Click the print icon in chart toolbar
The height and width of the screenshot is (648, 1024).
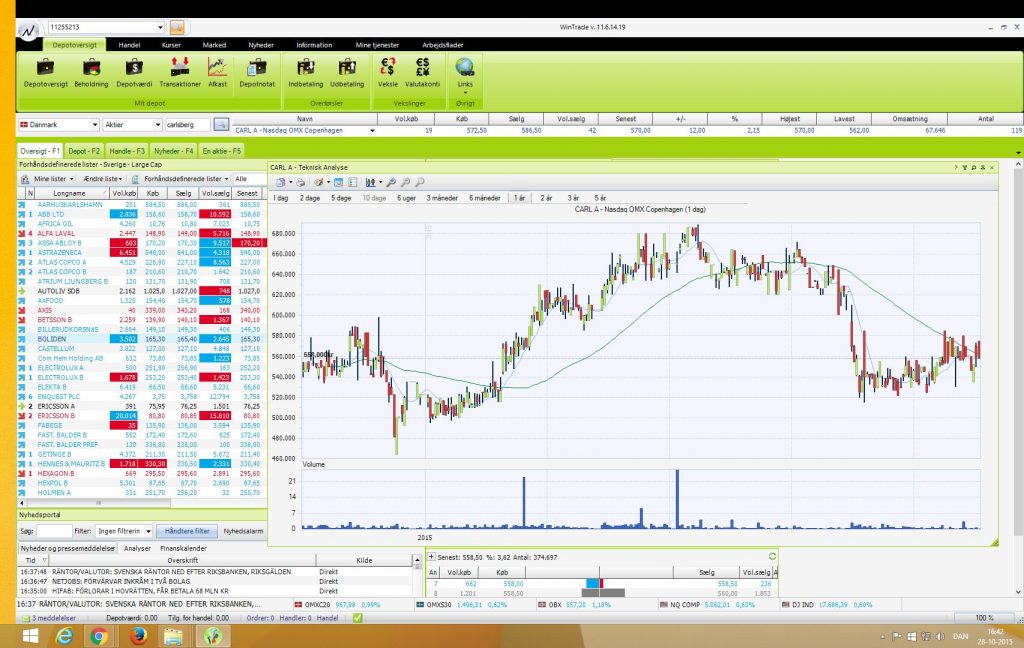tap(300, 182)
